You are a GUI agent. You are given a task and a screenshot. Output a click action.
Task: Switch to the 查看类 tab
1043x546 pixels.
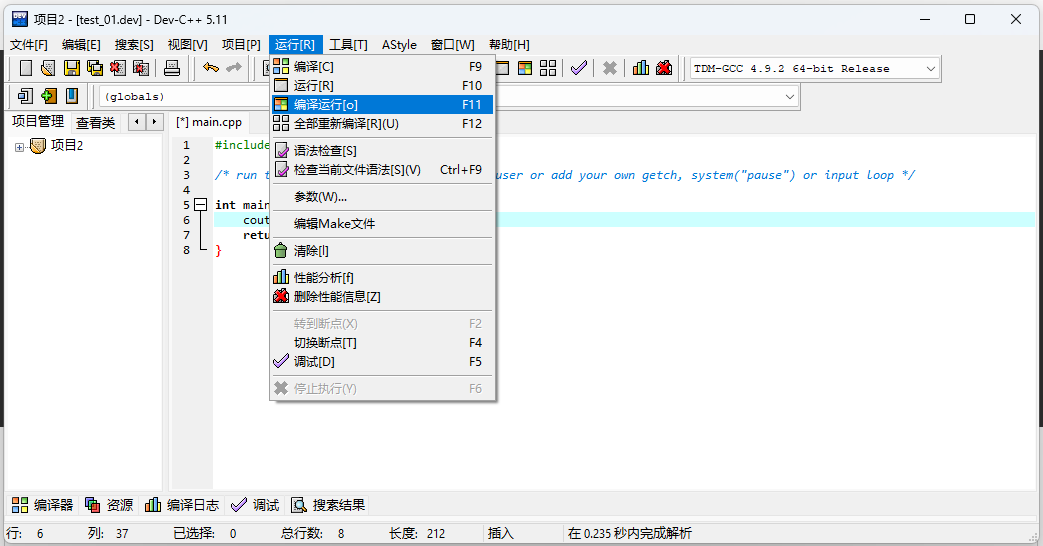coord(96,122)
